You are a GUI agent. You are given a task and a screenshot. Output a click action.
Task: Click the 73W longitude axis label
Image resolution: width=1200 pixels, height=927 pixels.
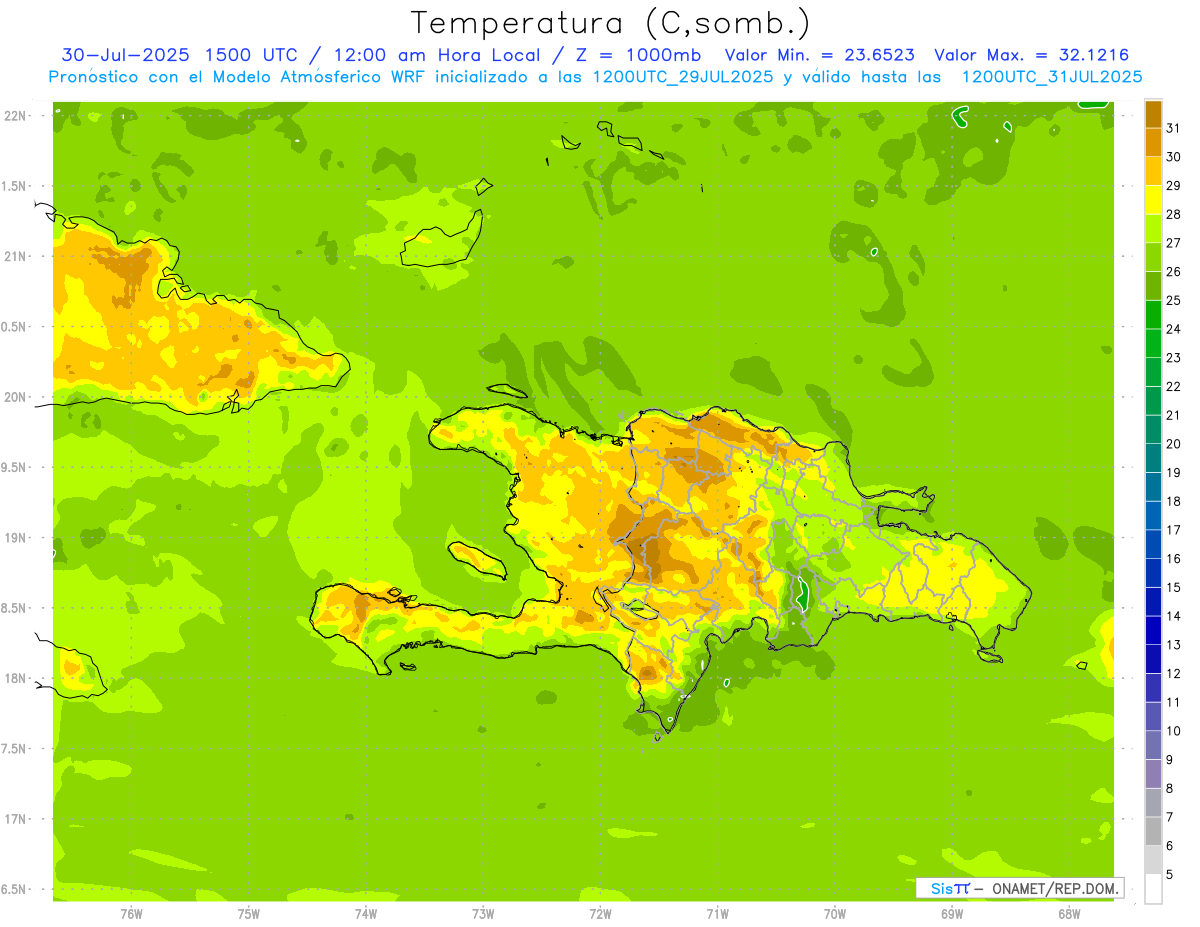click(x=483, y=913)
